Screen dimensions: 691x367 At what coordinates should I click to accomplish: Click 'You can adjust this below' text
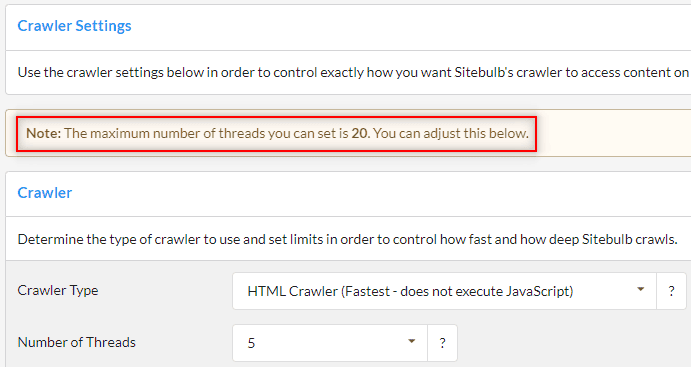(x=451, y=133)
